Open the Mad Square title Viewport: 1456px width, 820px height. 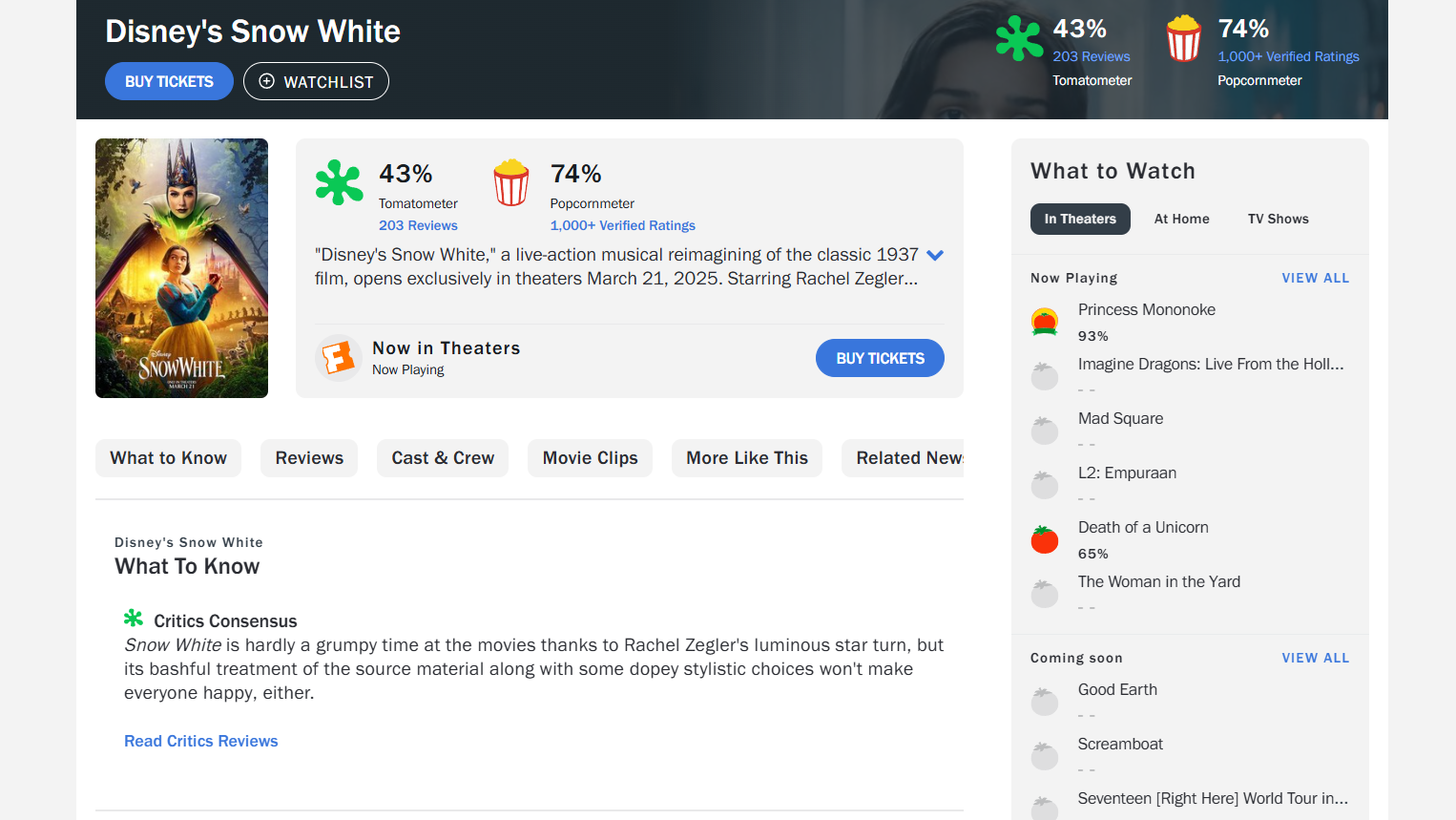[1121, 418]
